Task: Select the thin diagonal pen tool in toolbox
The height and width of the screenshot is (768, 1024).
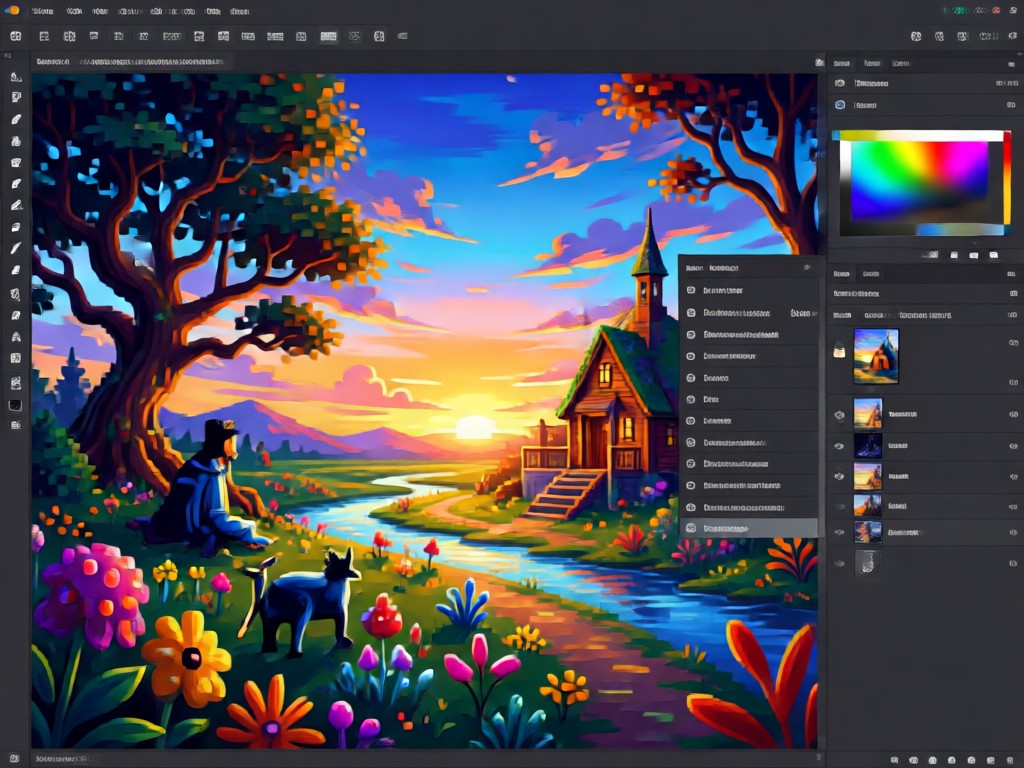Action: pos(16,248)
